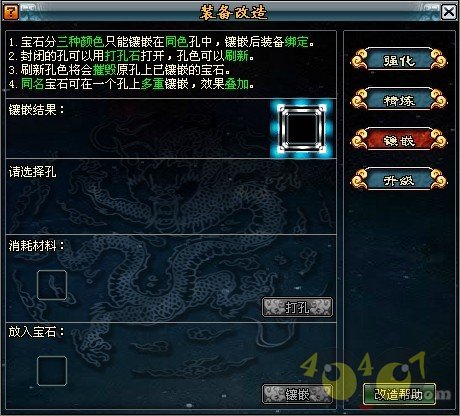Click the green 刷新 text
460x416 pixels.
[237, 56]
